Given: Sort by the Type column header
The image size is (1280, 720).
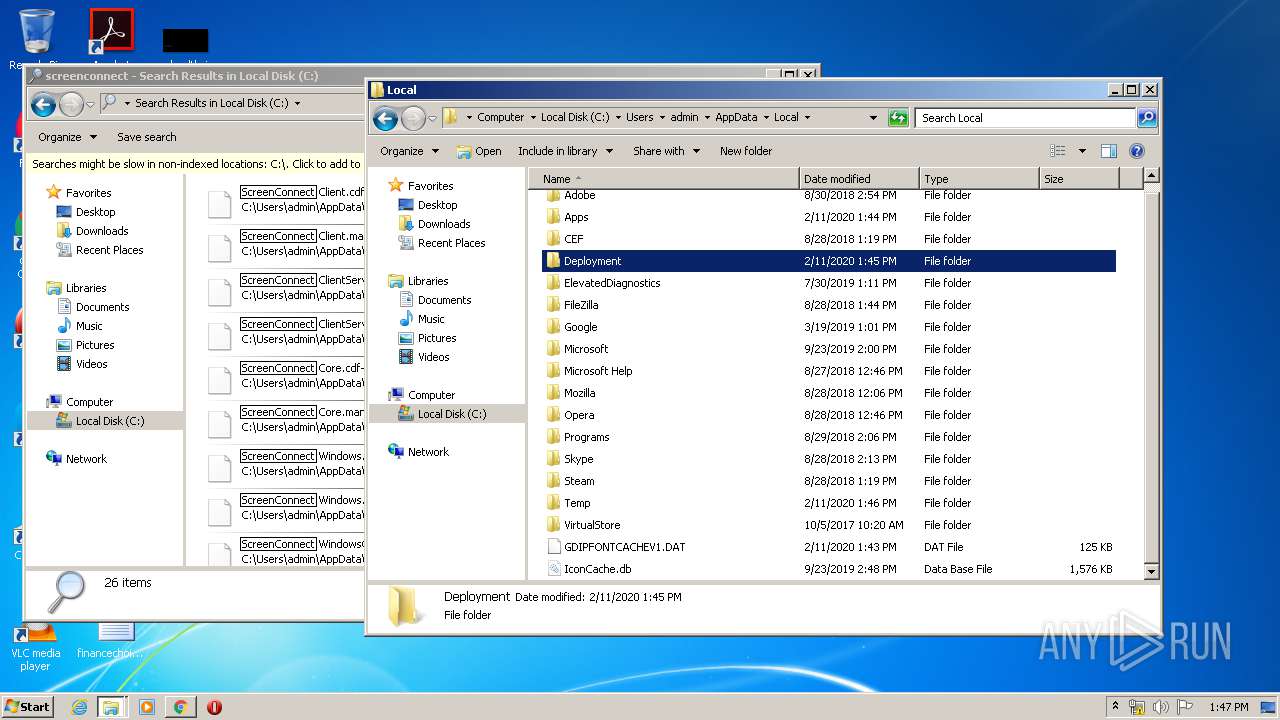Looking at the screenshot, I should [x=979, y=179].
